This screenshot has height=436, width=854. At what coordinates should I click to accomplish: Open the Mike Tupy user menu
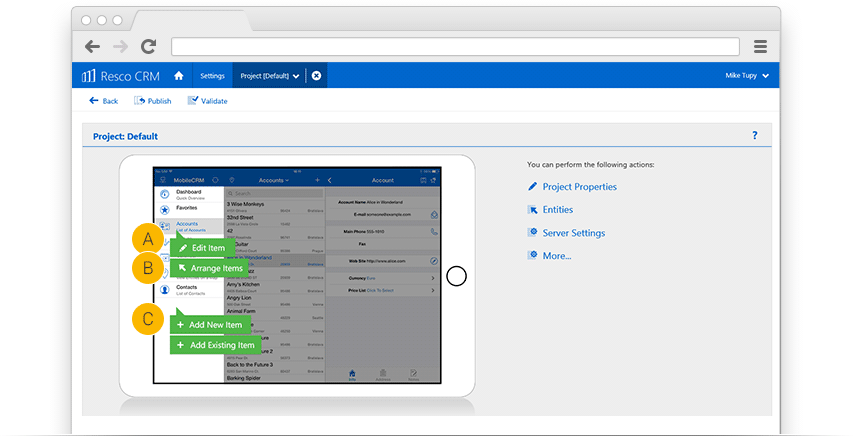coord(746,75)
